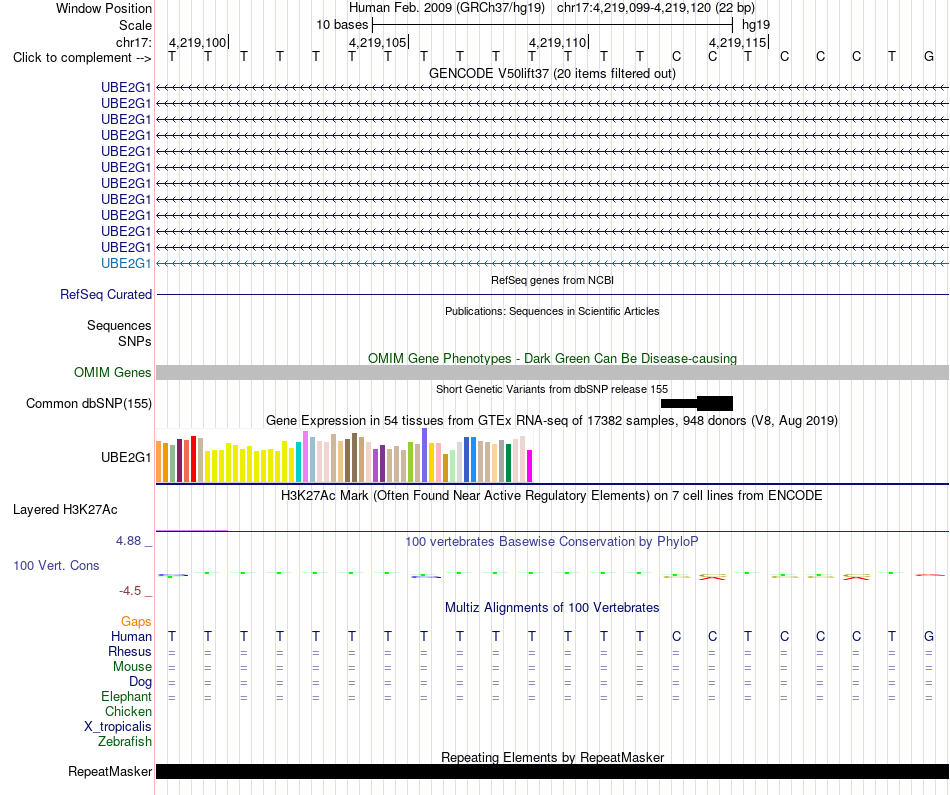Click the 'Rhesus' species label
Screen dimensions: 950x795
point(130,652)
